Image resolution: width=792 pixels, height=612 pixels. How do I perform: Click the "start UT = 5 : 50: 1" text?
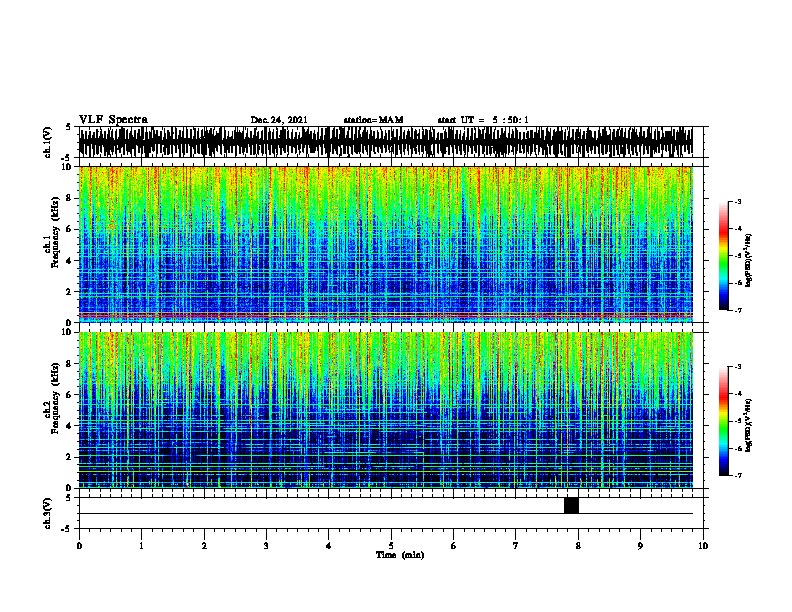coord(483,120)
